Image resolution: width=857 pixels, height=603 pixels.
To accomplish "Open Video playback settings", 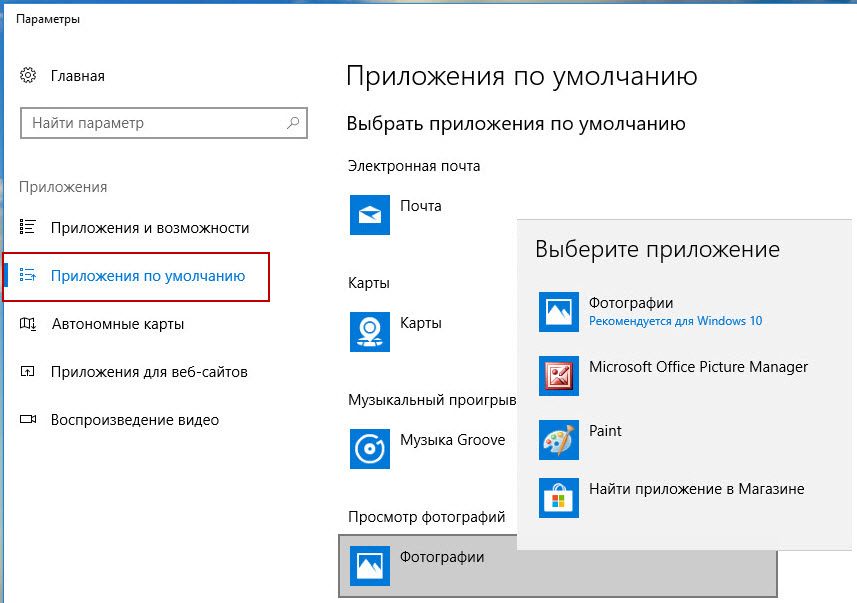I will pos(135,420).
